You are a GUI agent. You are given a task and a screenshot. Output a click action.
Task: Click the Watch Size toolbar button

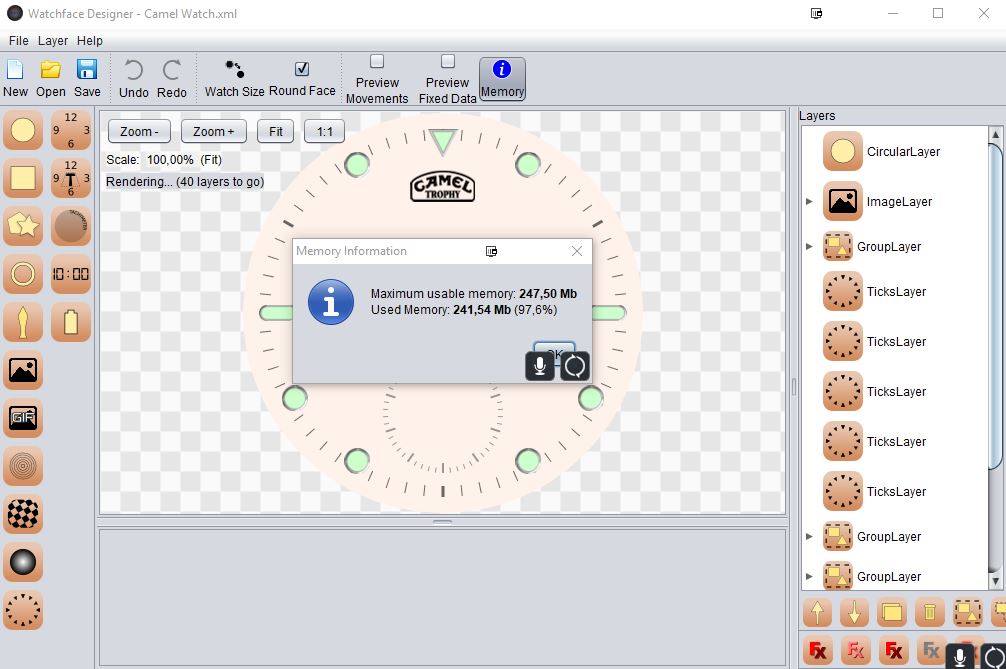pyautogui.click(x=234, y=78)
